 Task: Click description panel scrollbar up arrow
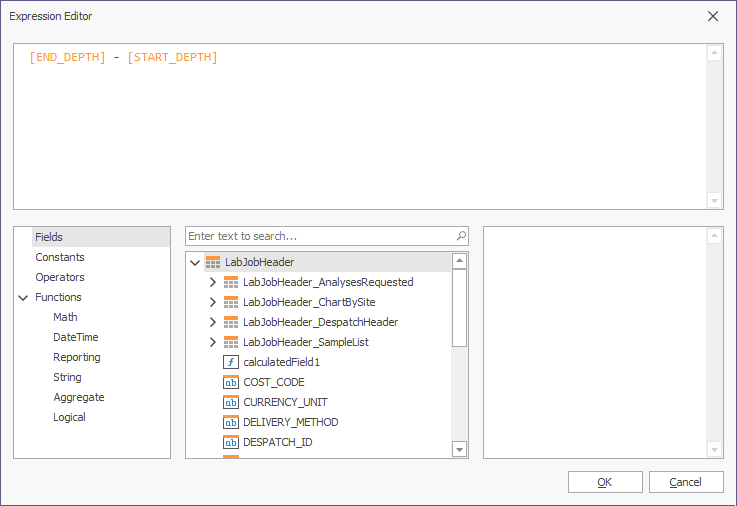[x=714, y=236]
